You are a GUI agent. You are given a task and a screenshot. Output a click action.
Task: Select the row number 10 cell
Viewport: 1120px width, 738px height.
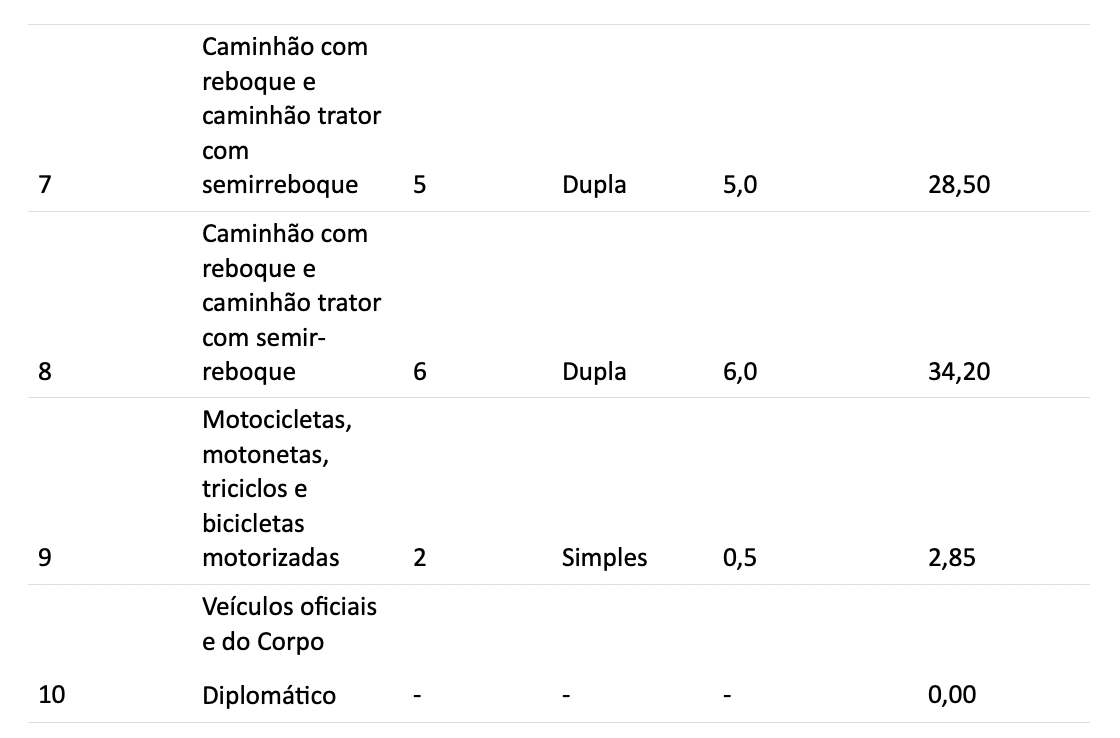pos(51,694)
